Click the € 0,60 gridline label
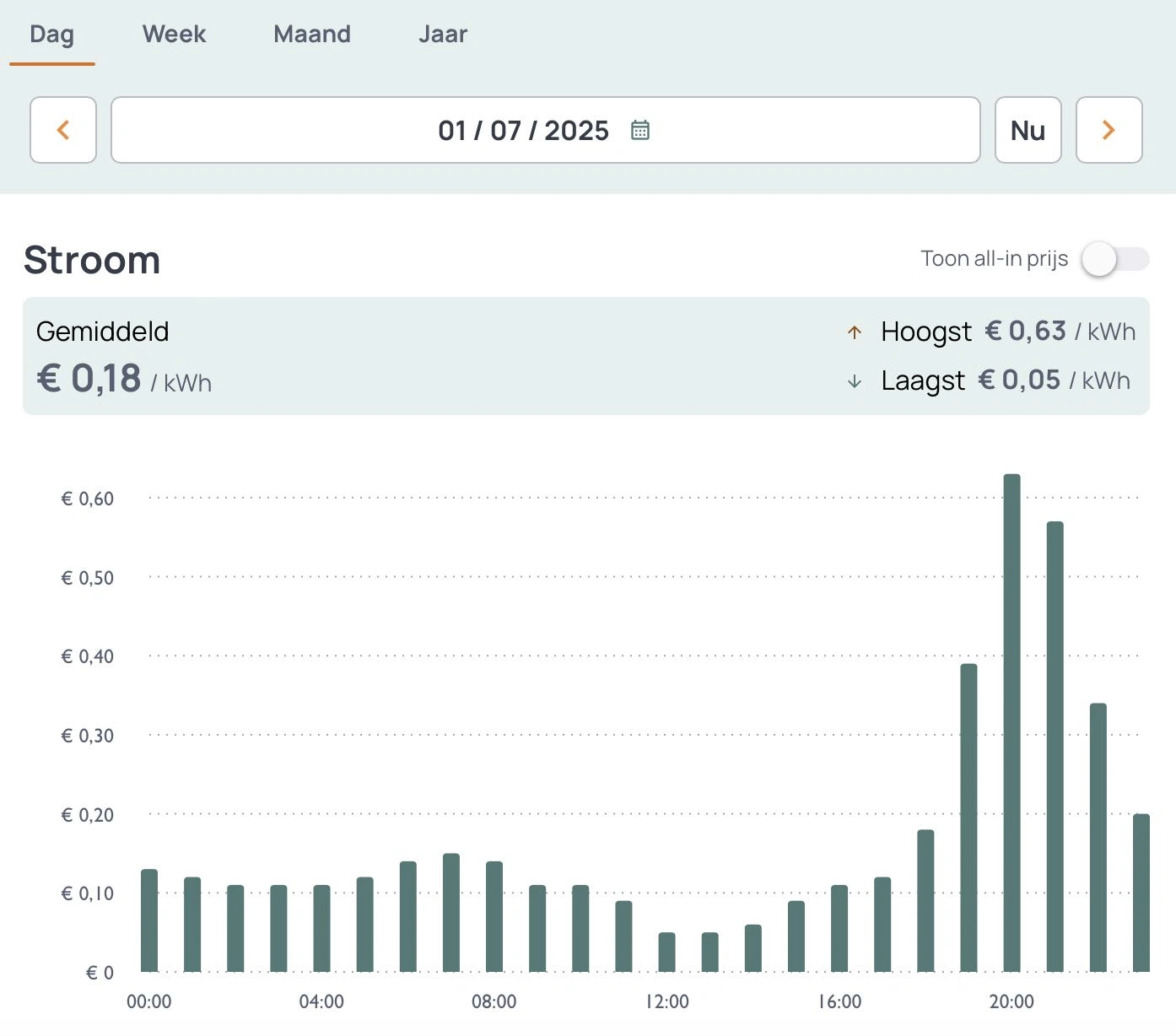1176x1036 pixels. (87, 499)
